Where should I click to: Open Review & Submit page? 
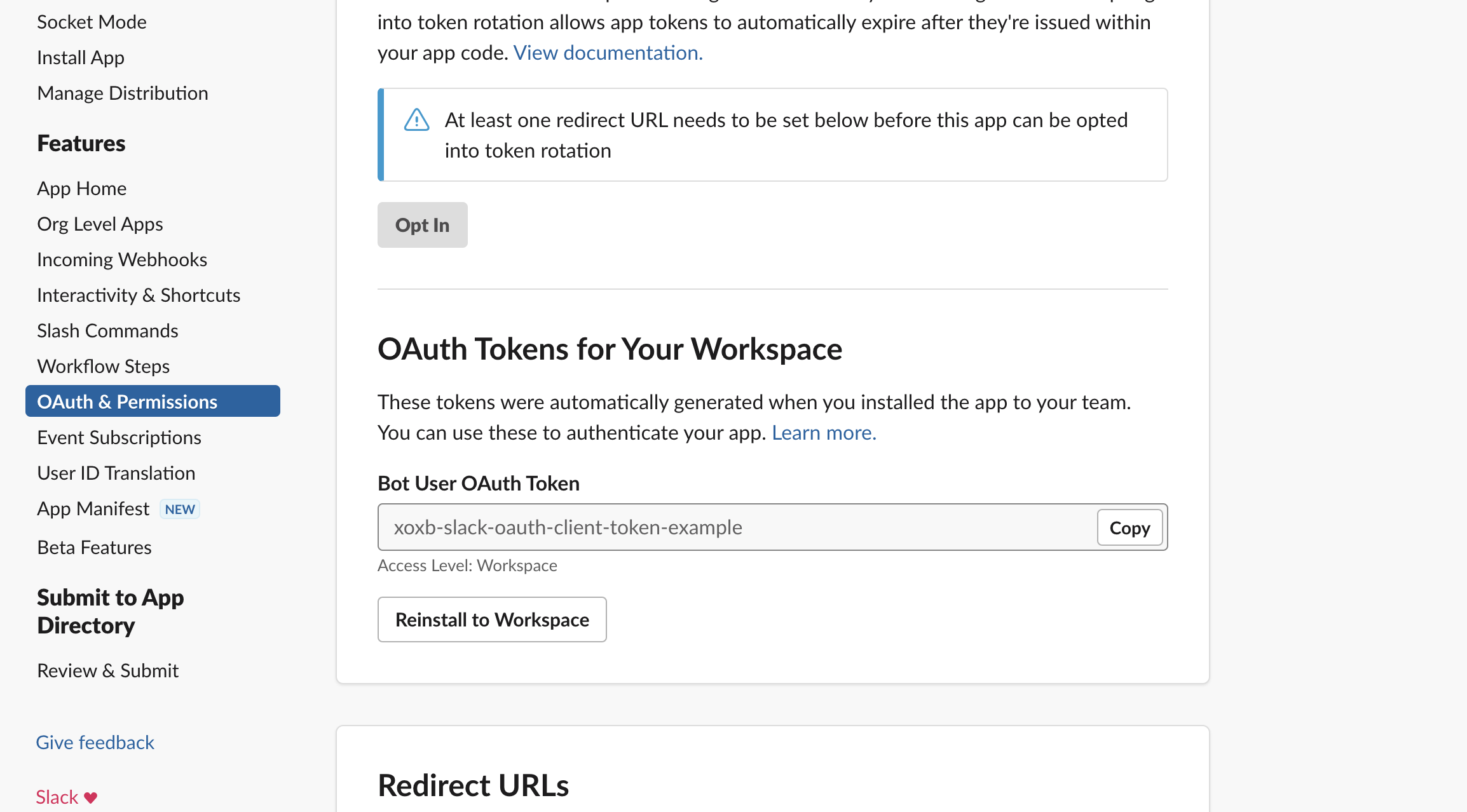coord(108,671)
